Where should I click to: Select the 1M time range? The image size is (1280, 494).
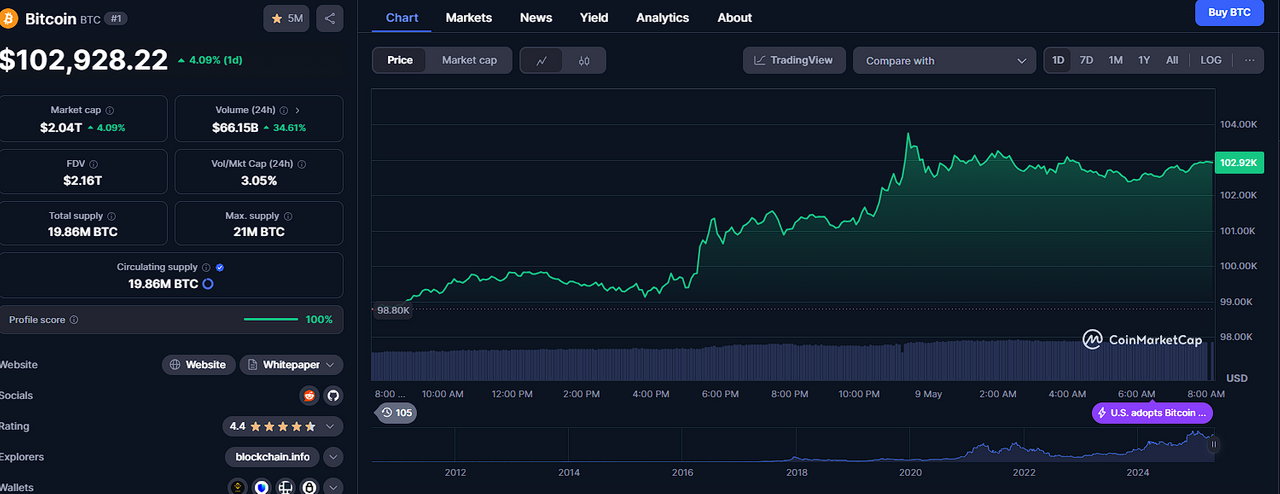click(x=1115, y=60)
